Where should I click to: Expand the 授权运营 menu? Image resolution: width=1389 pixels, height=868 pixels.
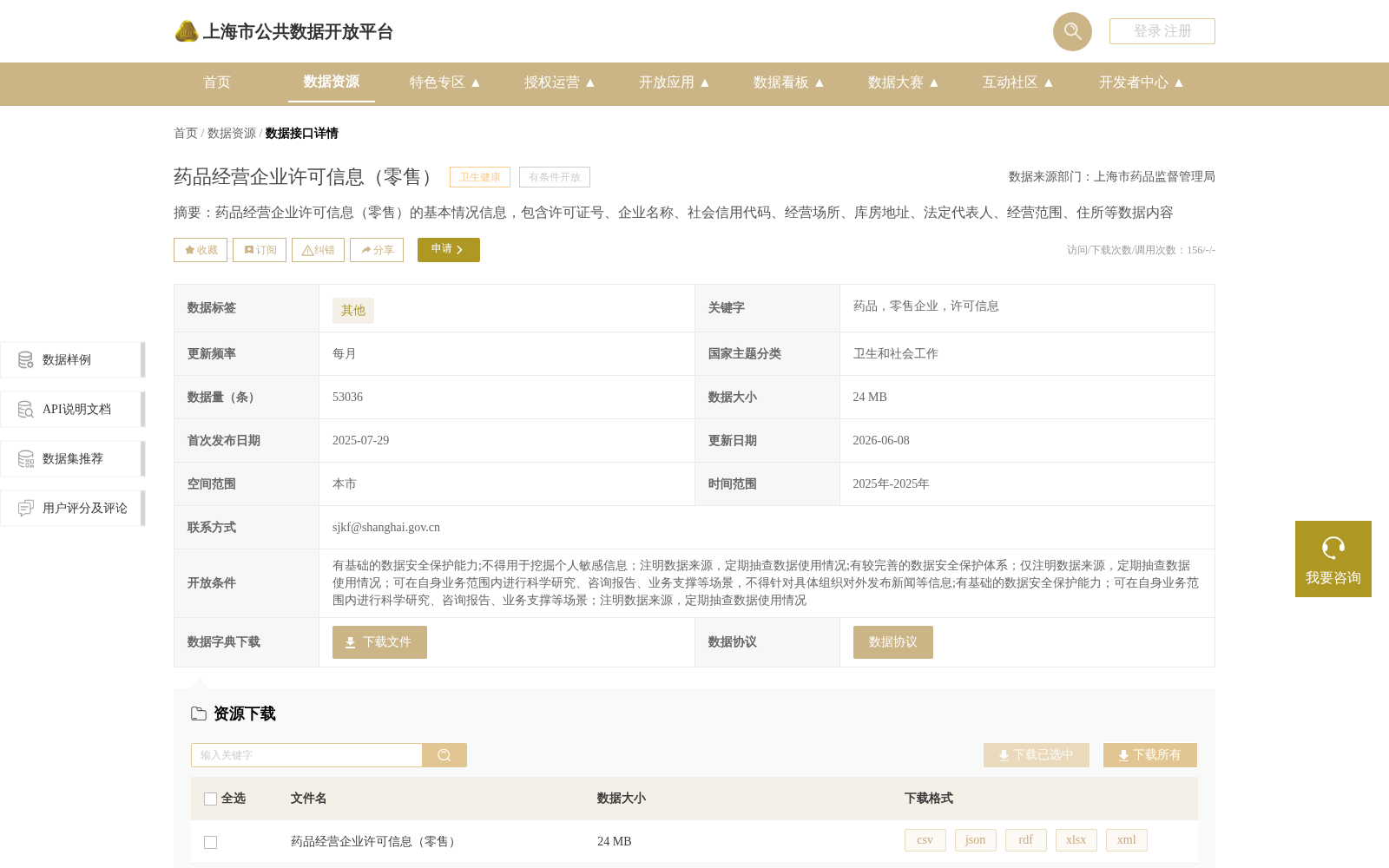tap(560, 82)
